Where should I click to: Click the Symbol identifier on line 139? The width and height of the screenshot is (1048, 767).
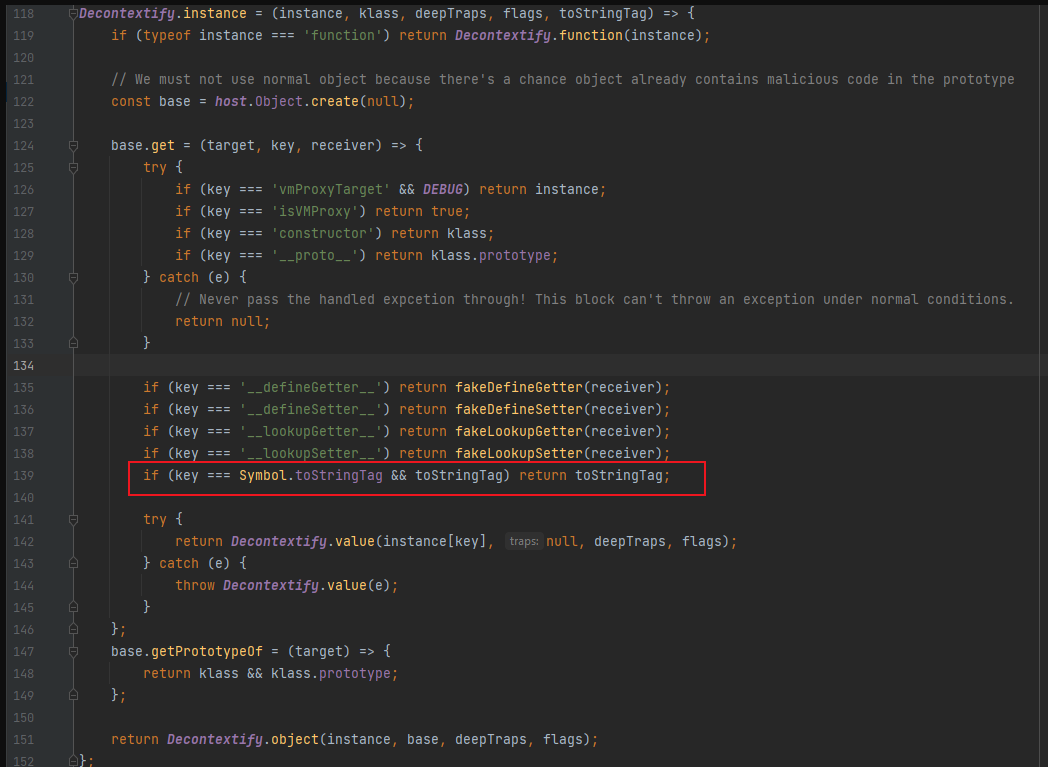[263, 476]
